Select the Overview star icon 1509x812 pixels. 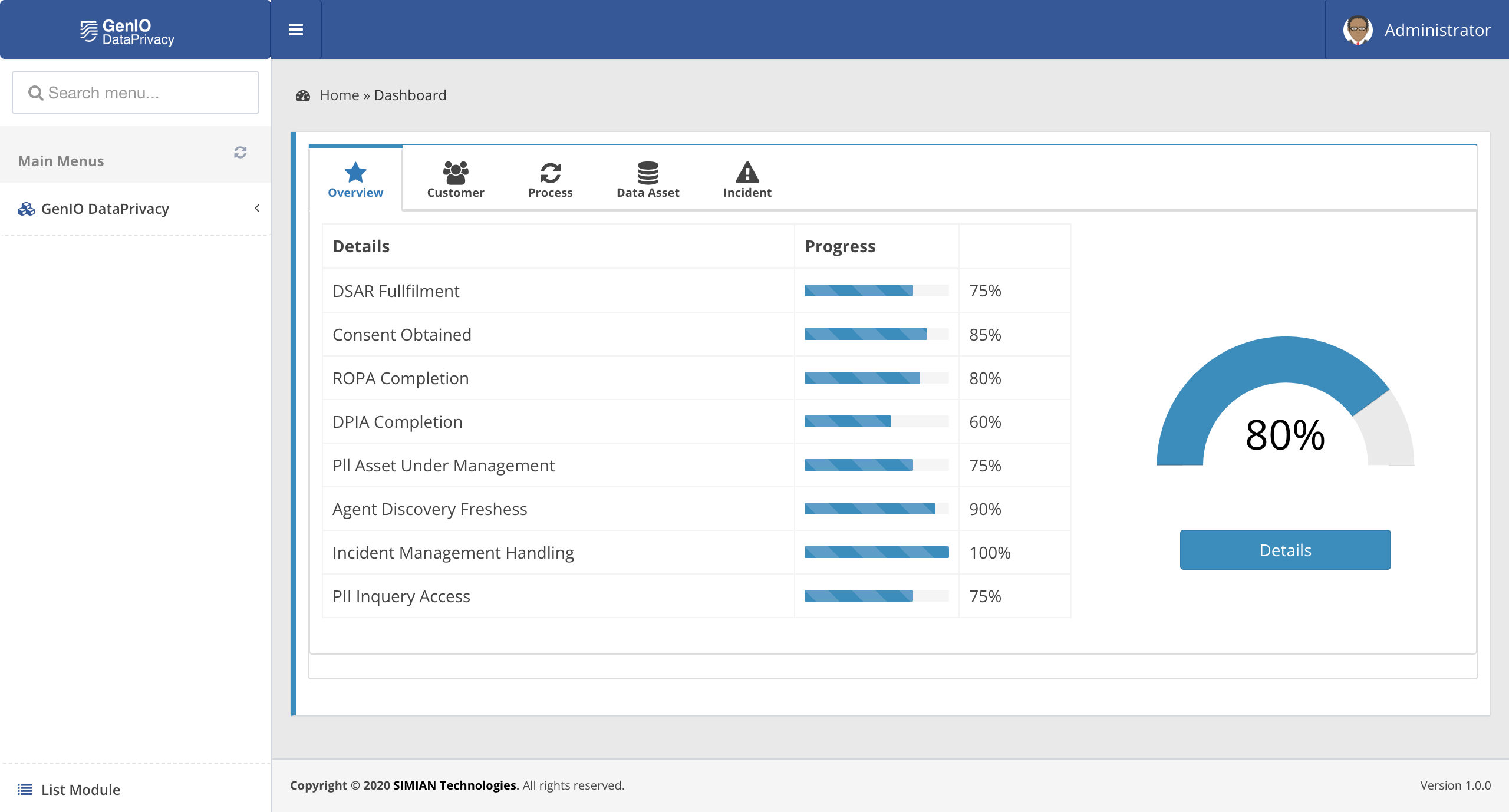(x=355, y=172)
